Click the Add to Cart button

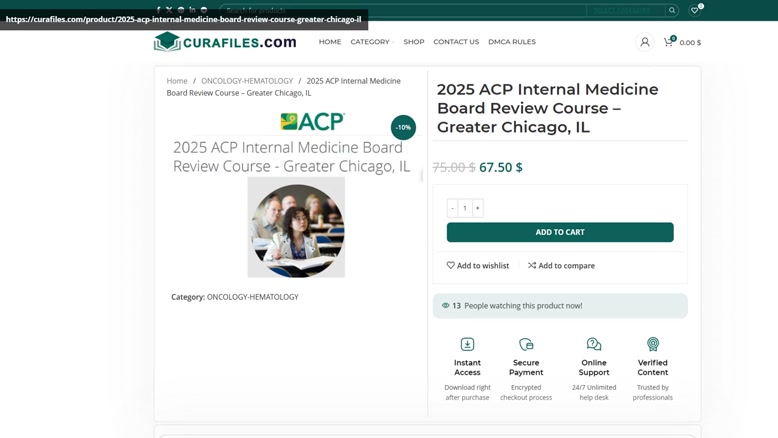(560, 232)
